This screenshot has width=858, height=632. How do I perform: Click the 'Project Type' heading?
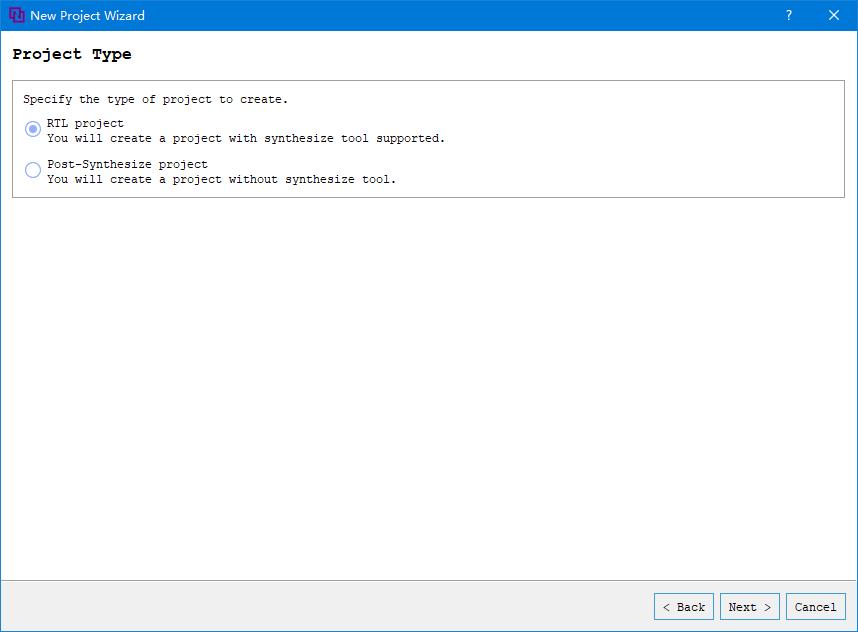(x=72, y=54)
